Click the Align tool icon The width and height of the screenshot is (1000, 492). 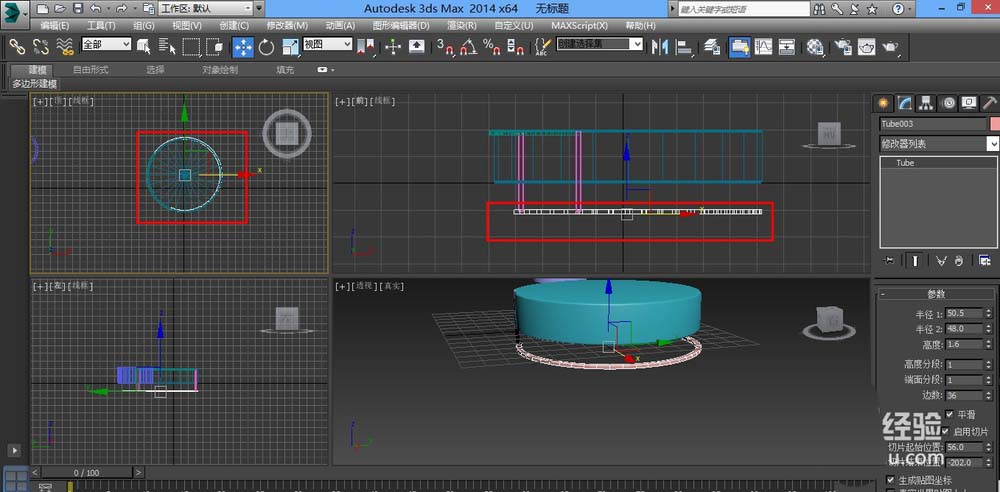coord(684,47)
